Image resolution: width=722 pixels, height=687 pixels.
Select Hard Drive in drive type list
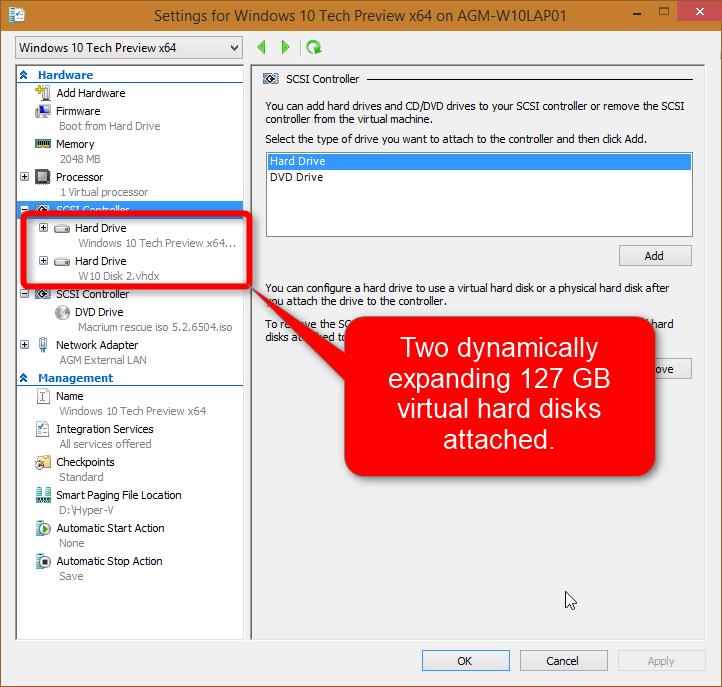tap(479, 161)
